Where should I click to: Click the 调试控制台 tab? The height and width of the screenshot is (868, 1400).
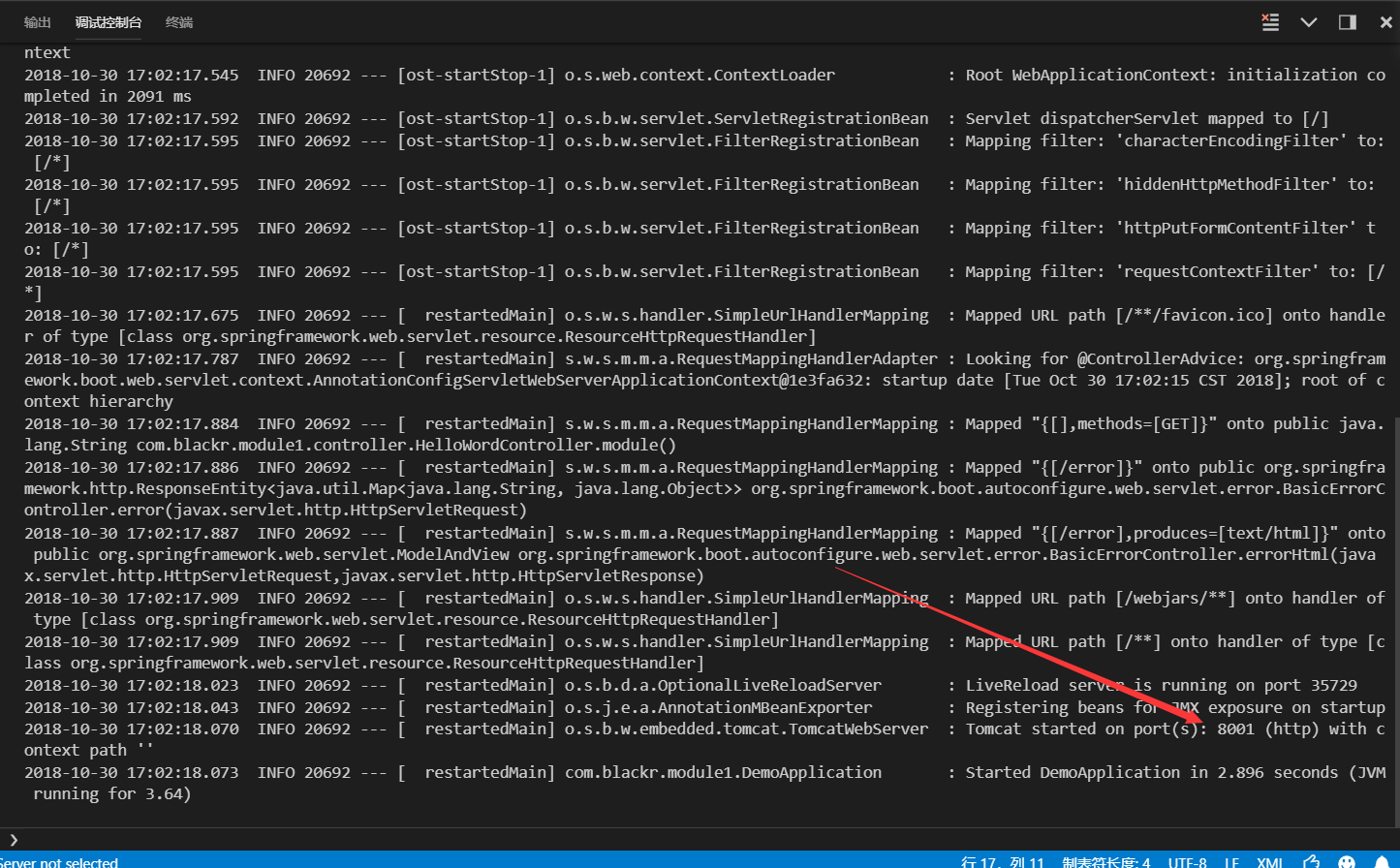point(109,21)
